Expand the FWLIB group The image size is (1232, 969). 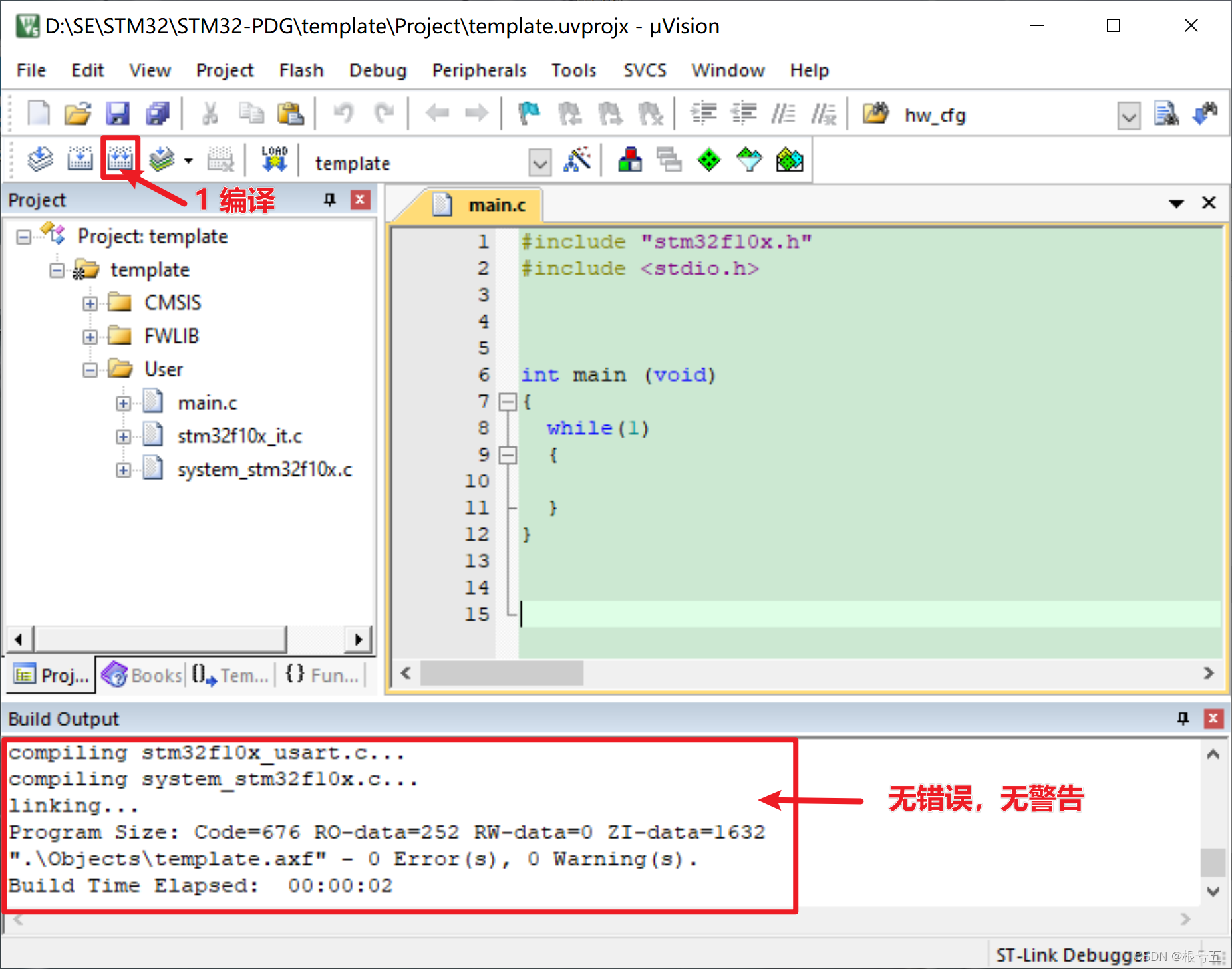pos(90,337)
